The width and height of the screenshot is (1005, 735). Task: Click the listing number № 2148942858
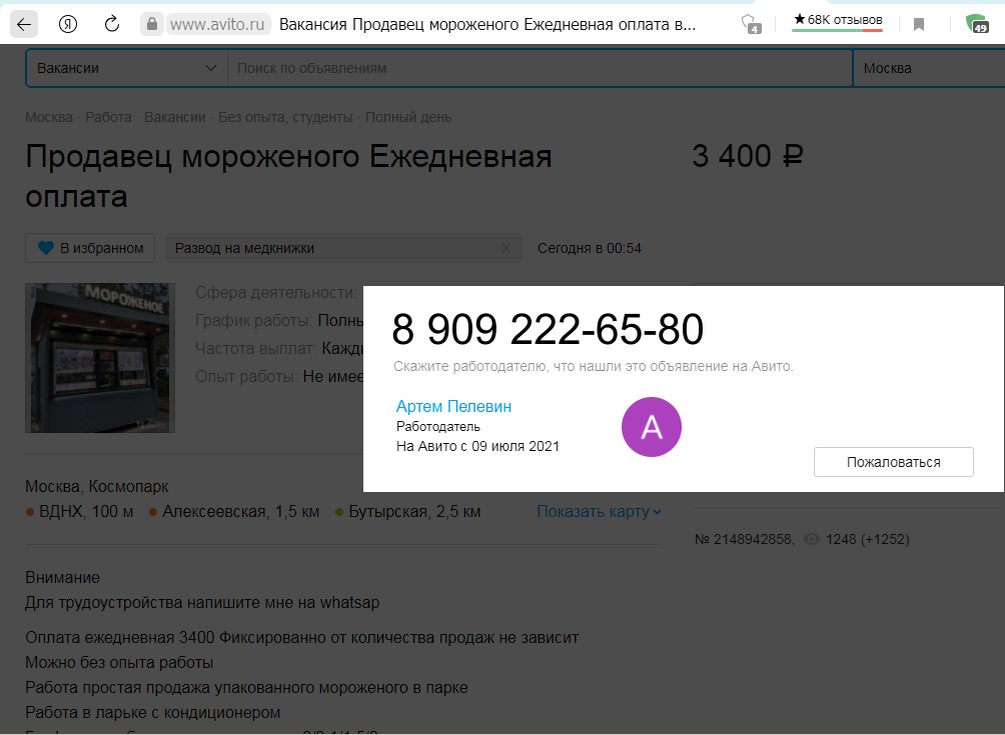click(743, 540)
